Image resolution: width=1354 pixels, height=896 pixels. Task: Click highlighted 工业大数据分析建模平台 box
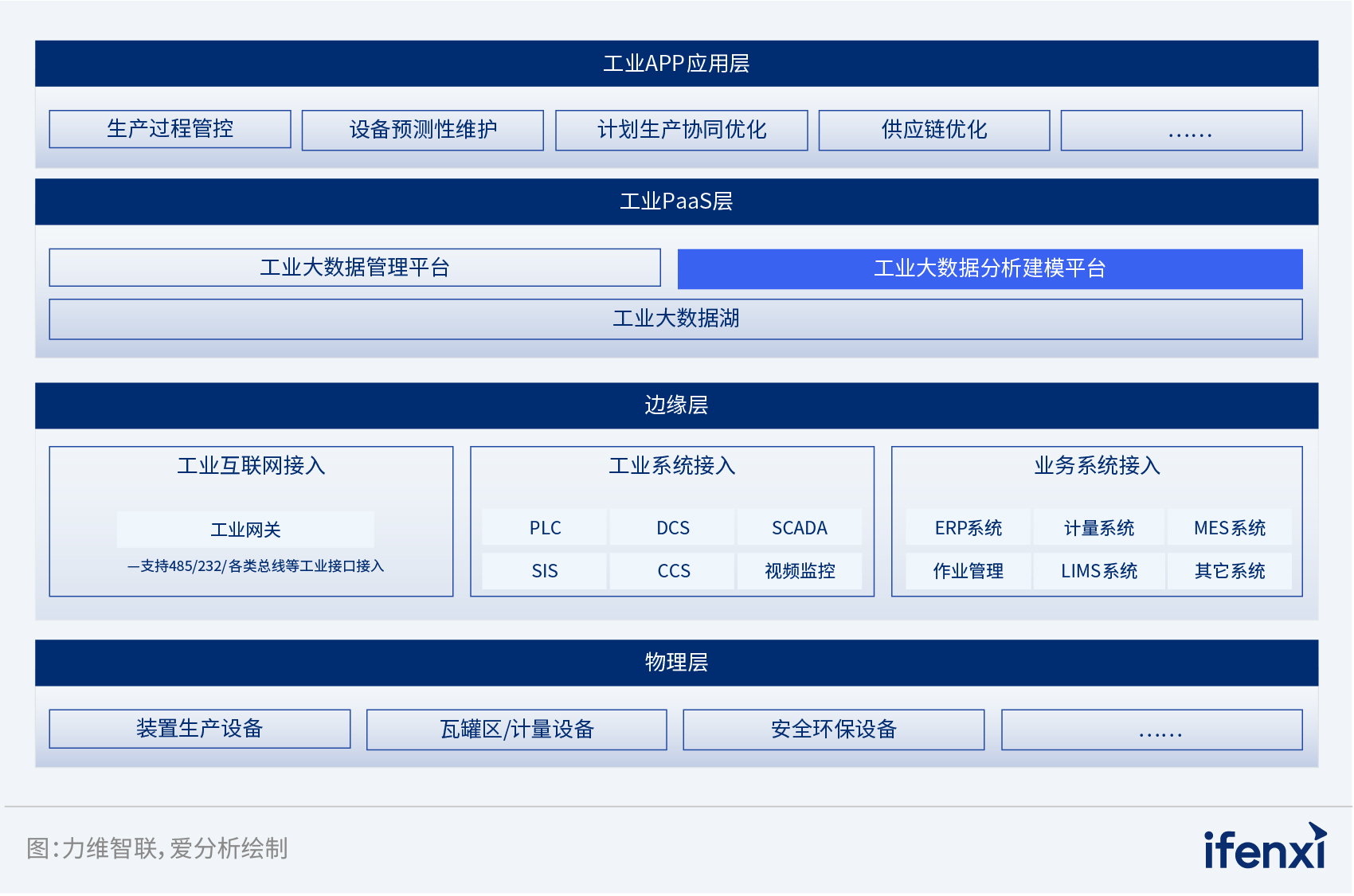pyautogui.click(x=990, y=268)
